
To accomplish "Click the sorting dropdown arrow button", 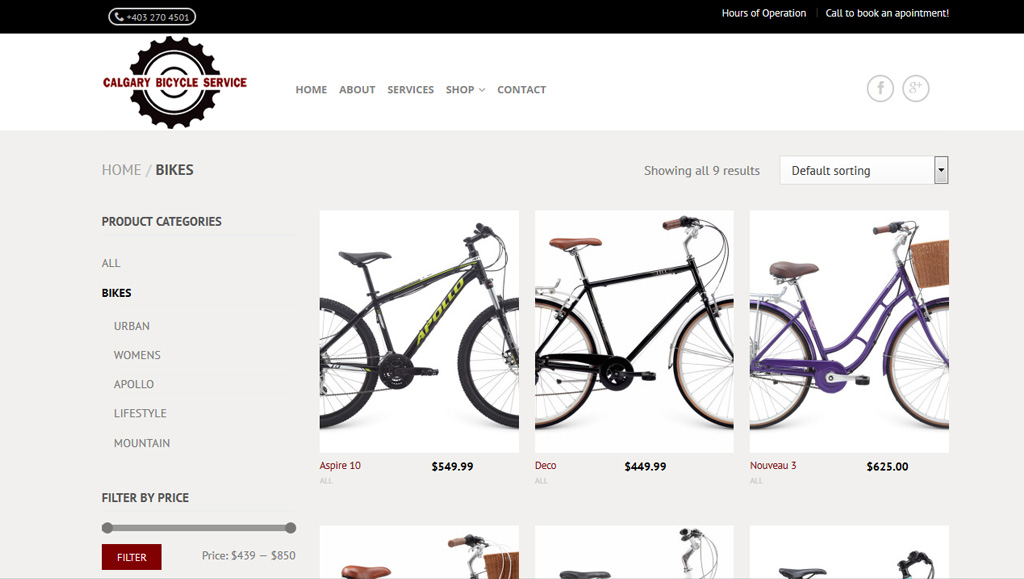I will pos(941,170).
